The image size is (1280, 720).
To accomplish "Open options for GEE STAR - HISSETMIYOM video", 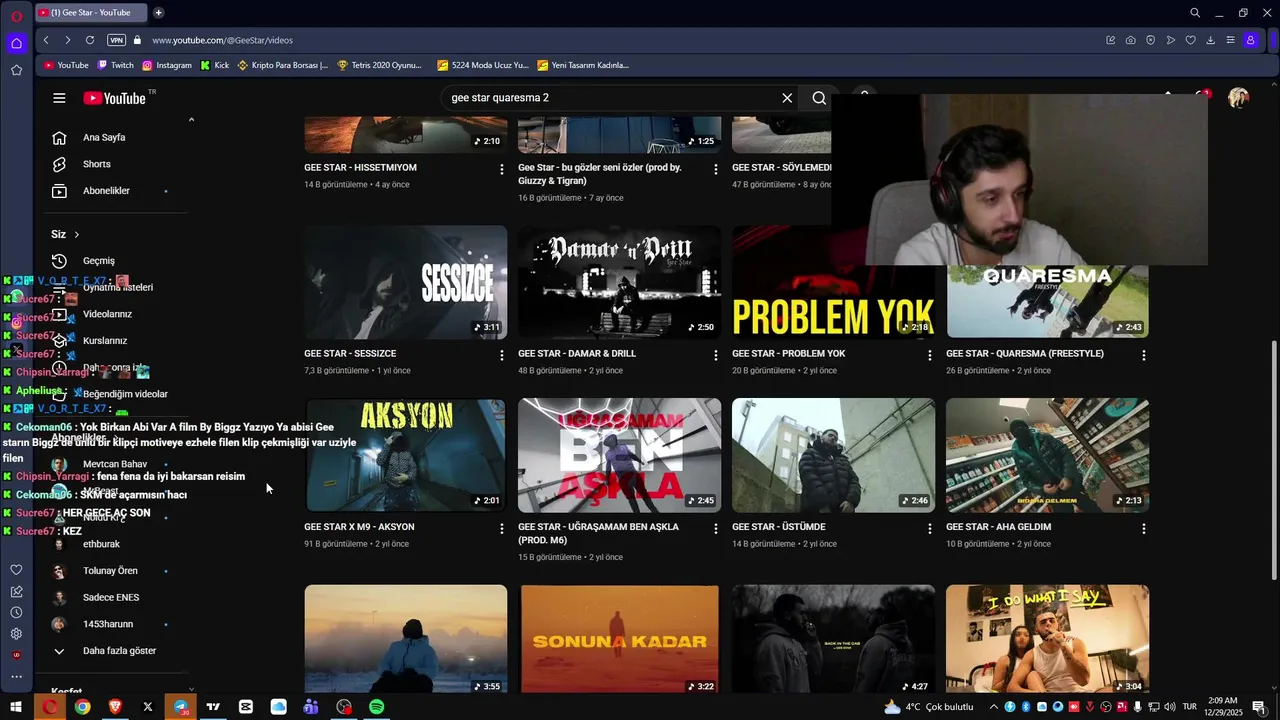I will (502, 169).
